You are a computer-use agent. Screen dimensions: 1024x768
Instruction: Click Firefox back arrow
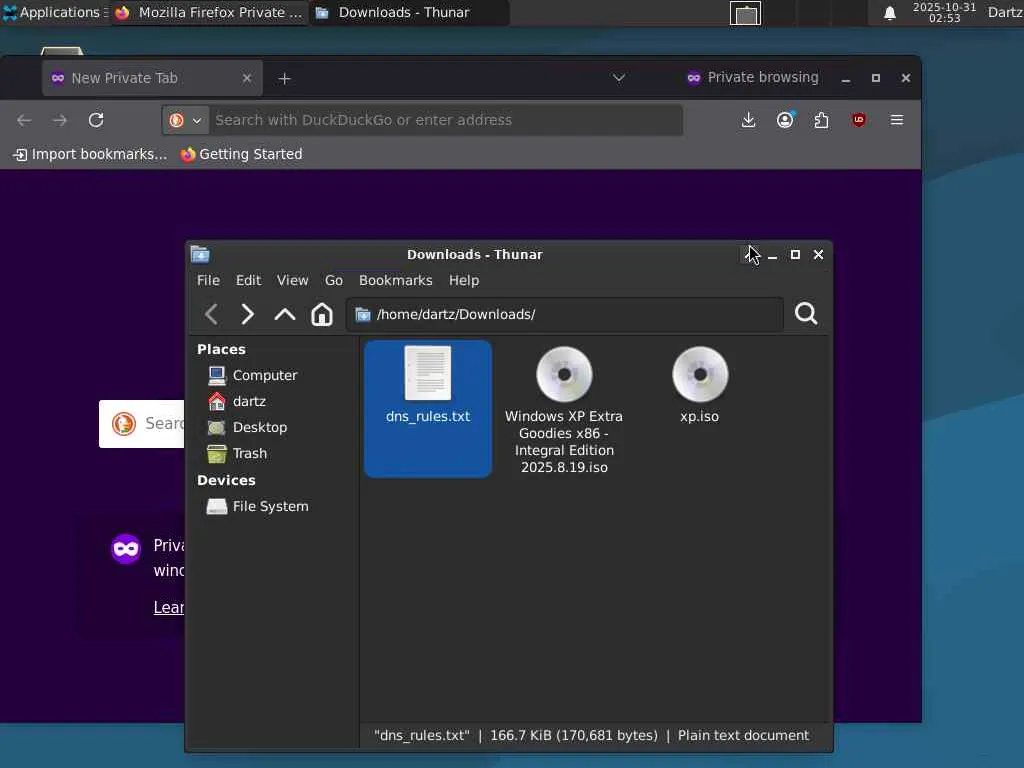click(x=24, y=120)
